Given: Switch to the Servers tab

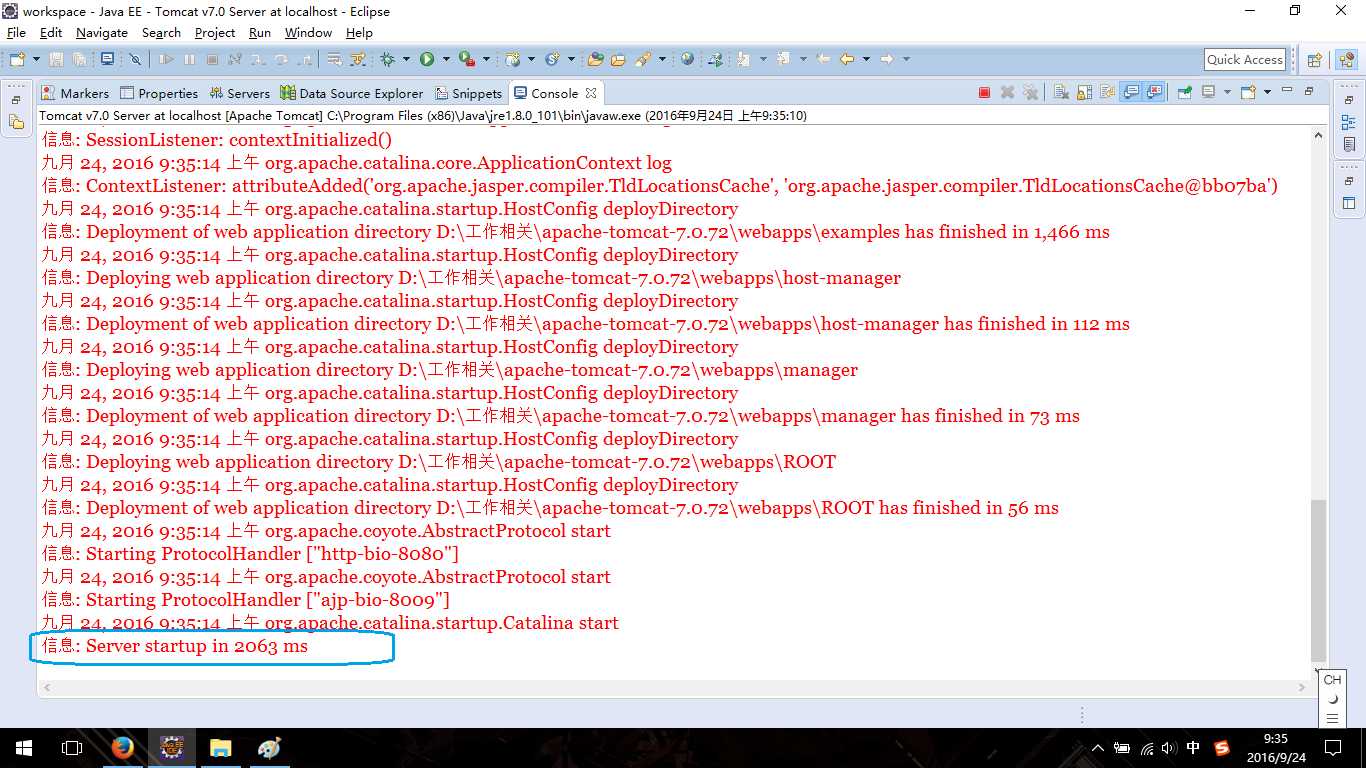Looking at the screenshot, I should point(239,93).
